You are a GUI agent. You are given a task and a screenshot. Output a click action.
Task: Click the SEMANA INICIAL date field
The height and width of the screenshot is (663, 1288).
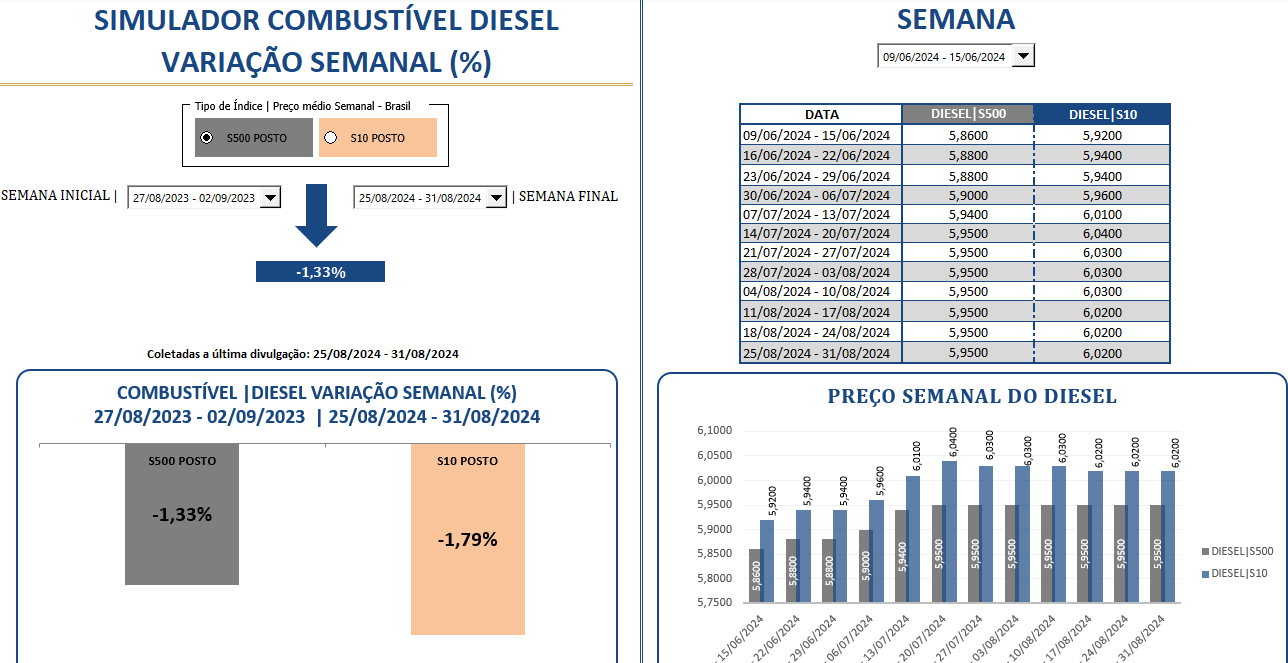pyautogui.click(x=194, y=198)
